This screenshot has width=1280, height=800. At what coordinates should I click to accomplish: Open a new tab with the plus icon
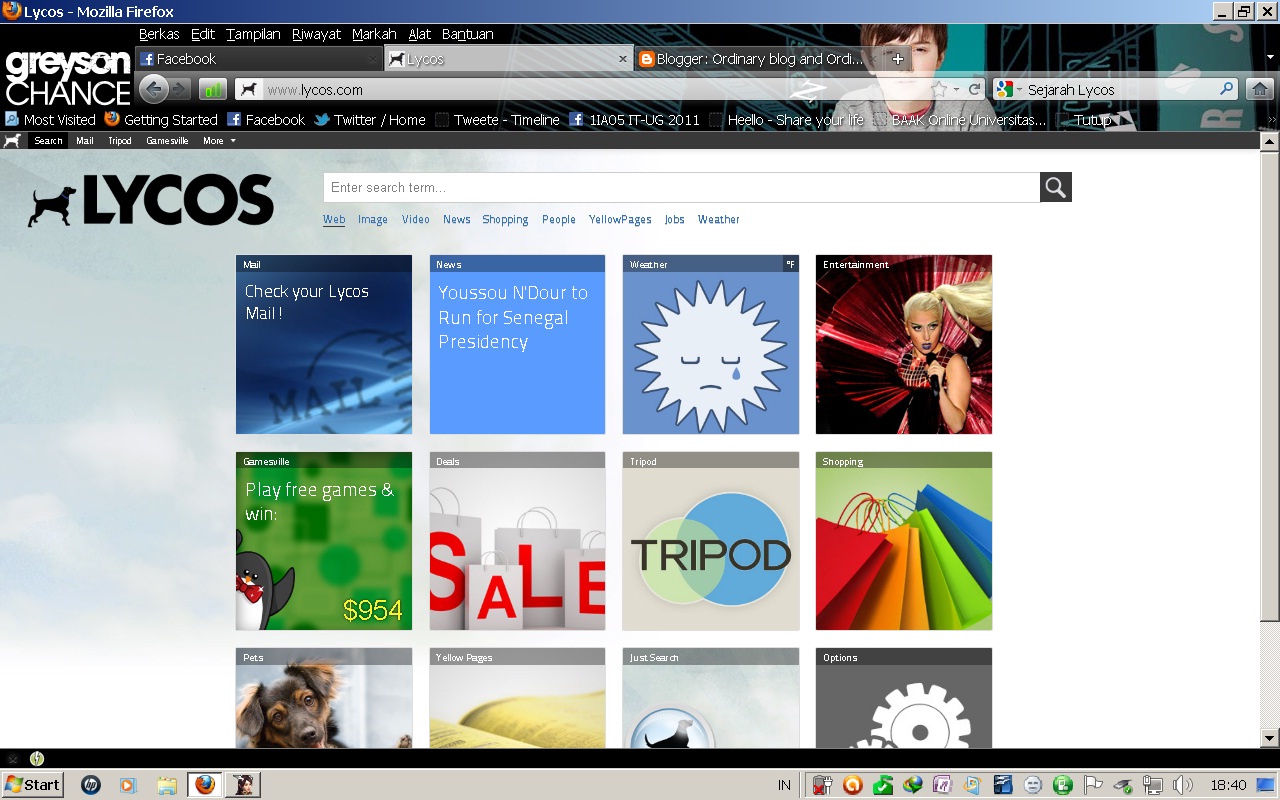897,58
